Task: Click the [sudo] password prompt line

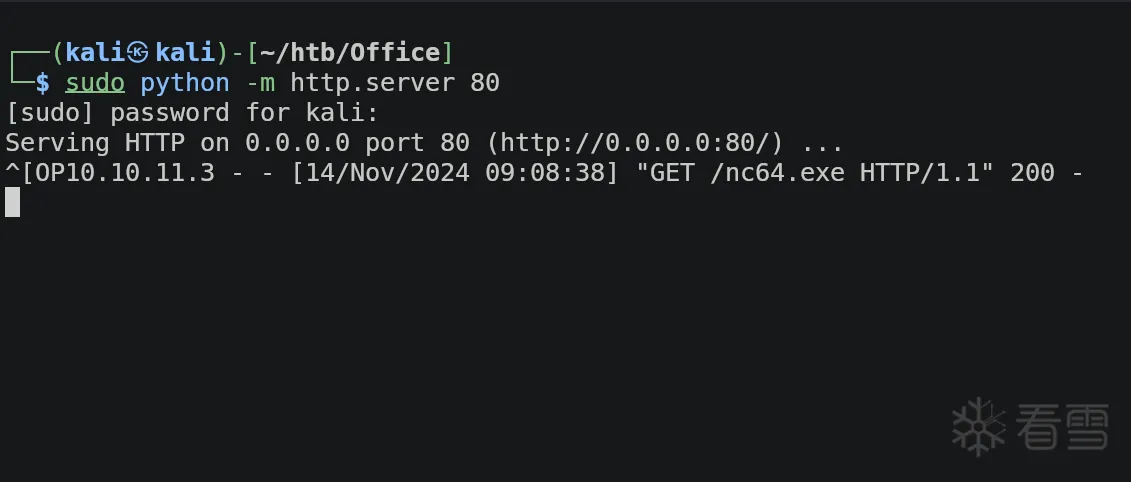Action: [192, 113]
